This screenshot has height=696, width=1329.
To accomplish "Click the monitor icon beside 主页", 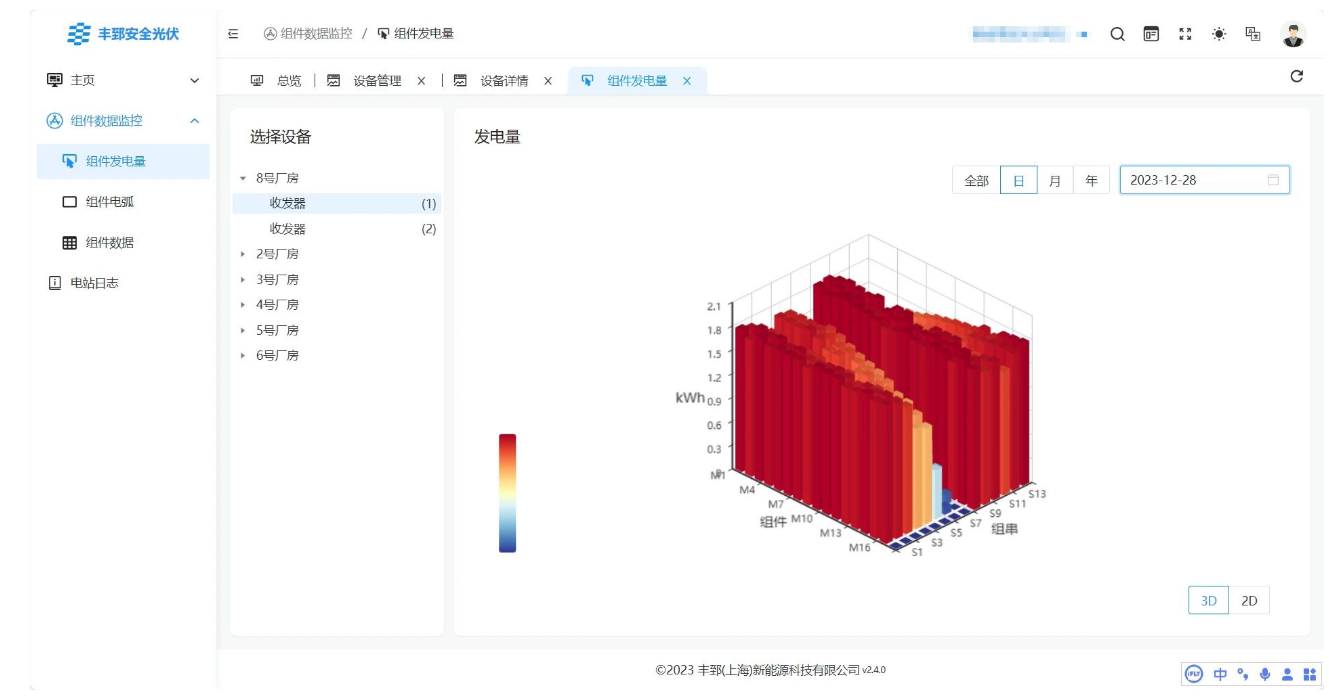I will coord(55,80).
